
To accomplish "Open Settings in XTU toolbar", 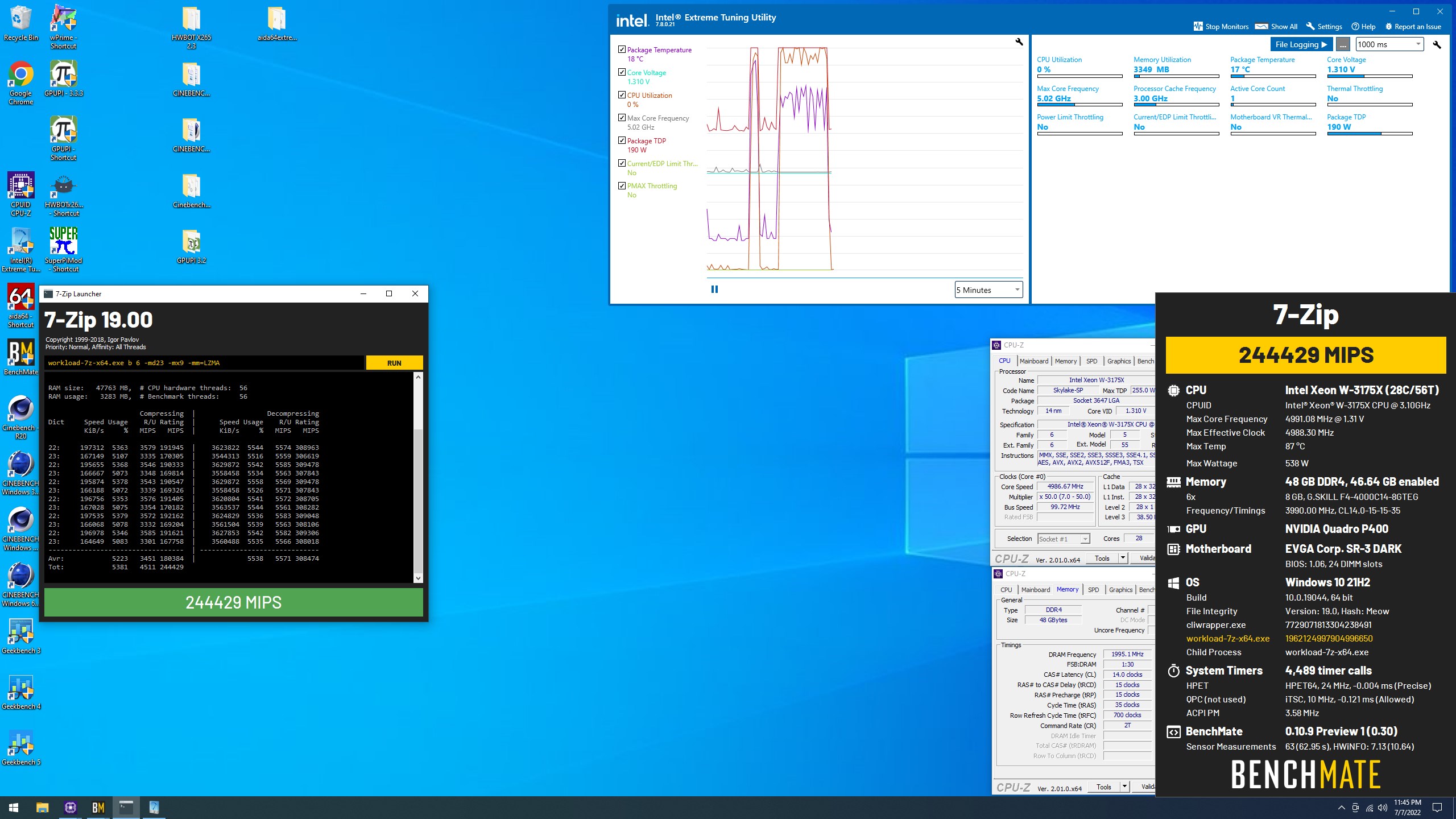I will pos(1323,26).
